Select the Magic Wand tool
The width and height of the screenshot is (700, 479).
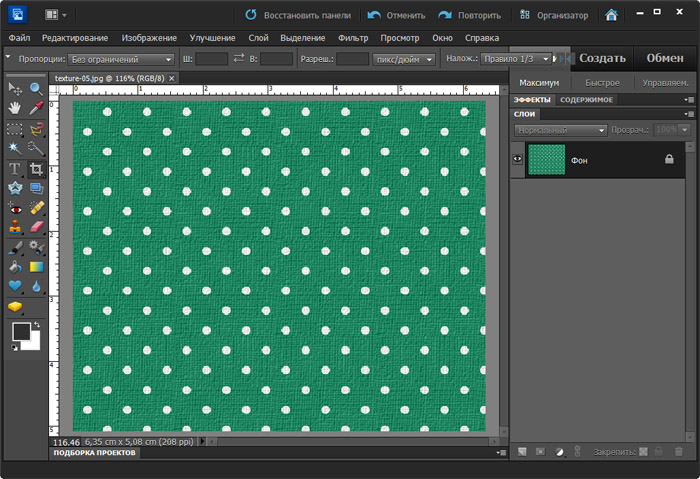click(x=15, y=148)
